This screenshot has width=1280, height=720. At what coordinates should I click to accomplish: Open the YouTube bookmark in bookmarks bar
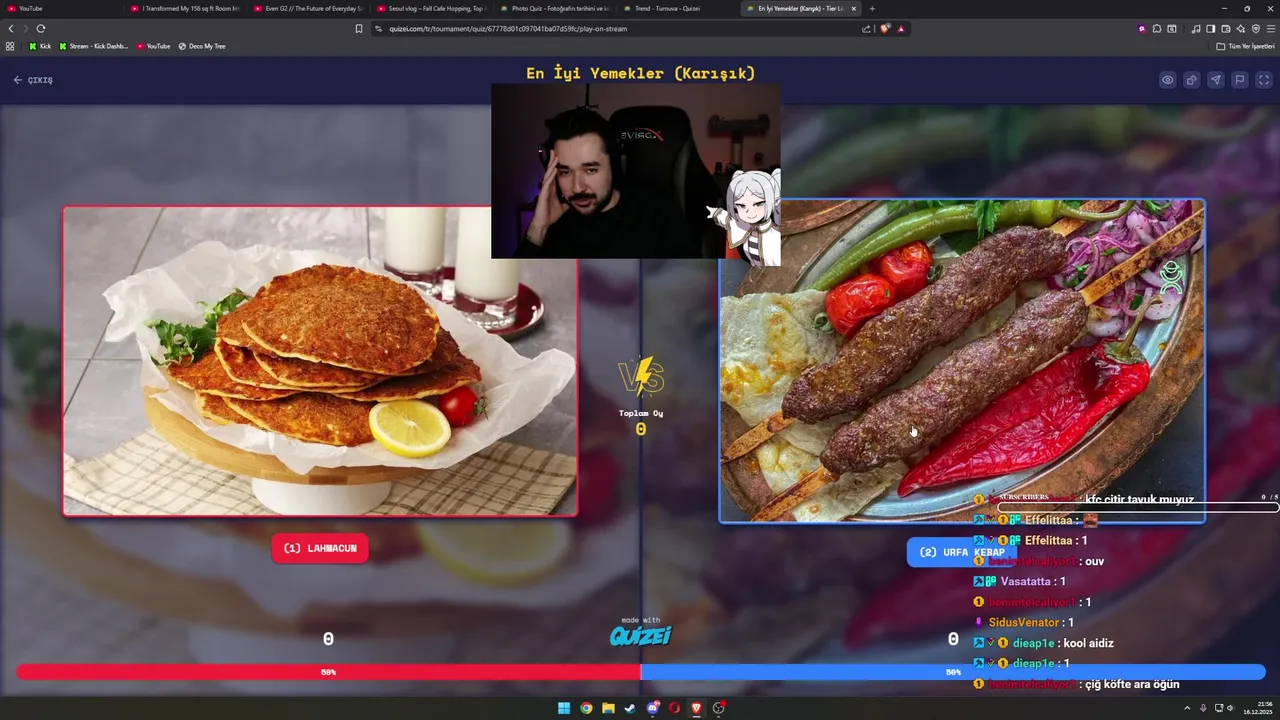coord(153,46)
